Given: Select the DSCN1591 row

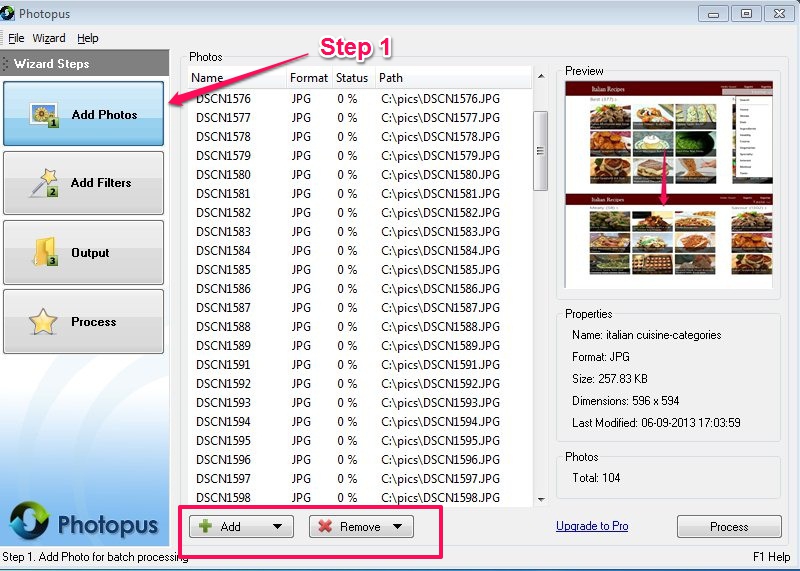Looking at the screenshot, I should 360,365.
